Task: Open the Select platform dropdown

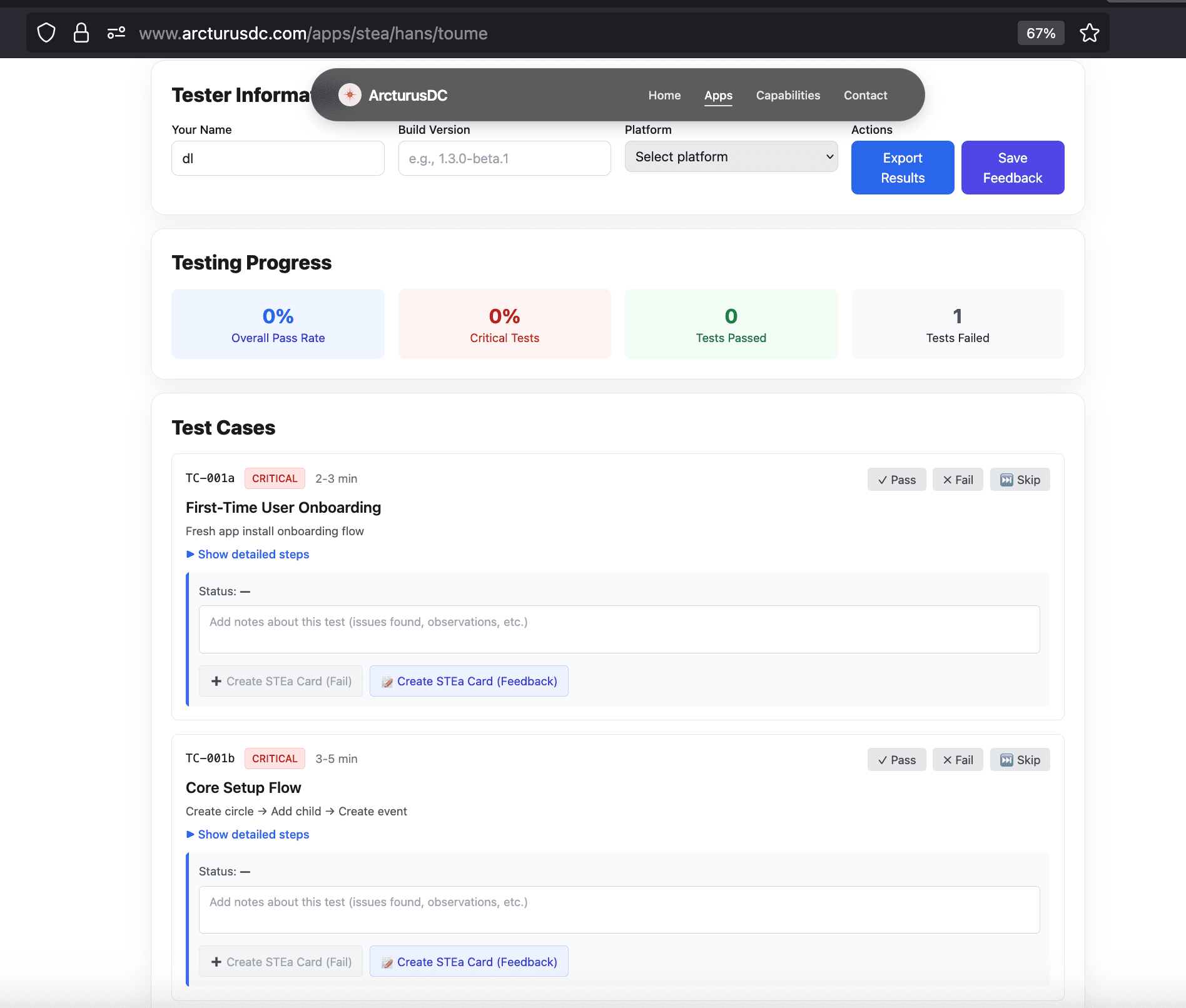Action: point(730,156)
